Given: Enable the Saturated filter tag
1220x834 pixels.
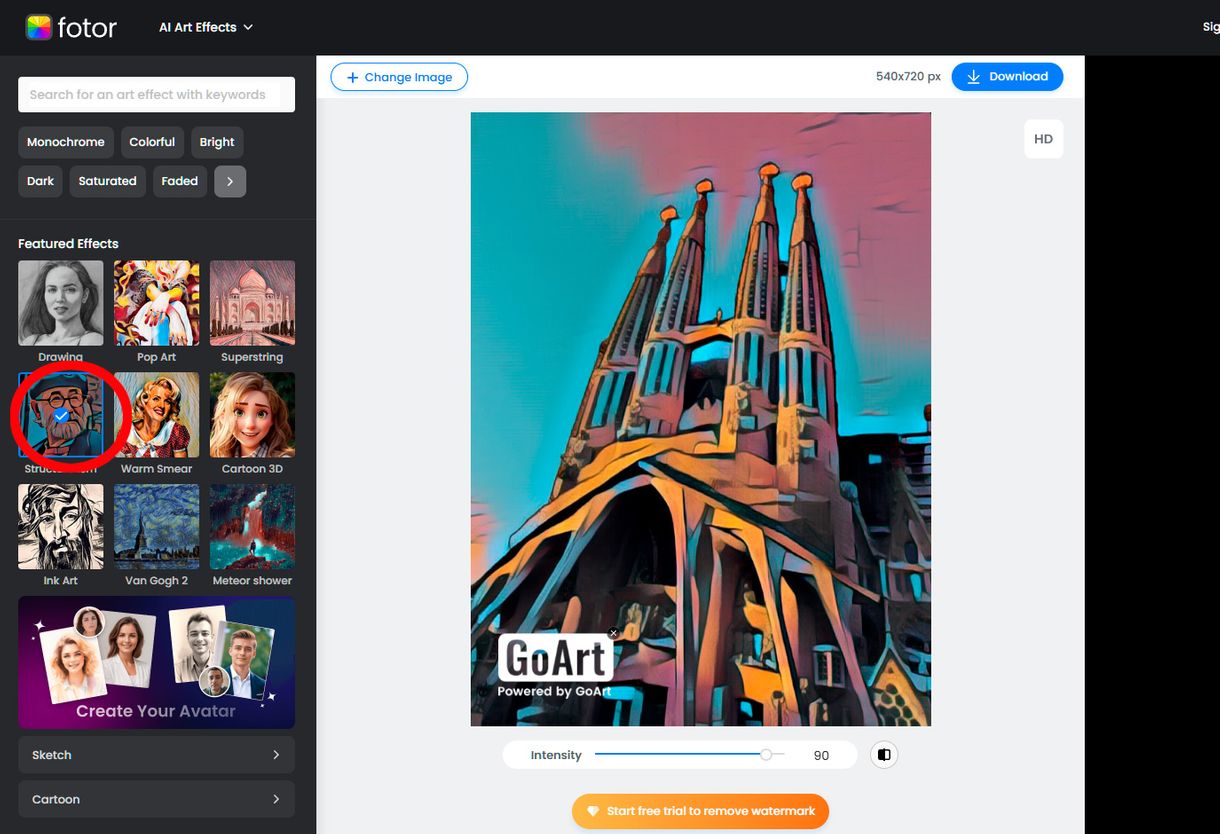Looking at the screenshot, I should click(x=107, y=181).
